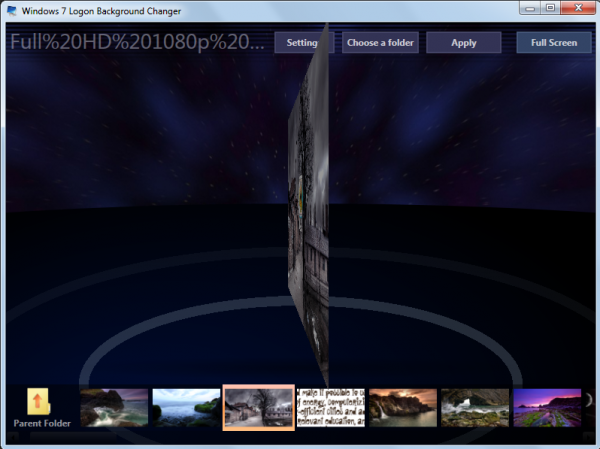
Task: Click the thumbnail strip scrollbar left arrow
Action: tap(13, 437)
